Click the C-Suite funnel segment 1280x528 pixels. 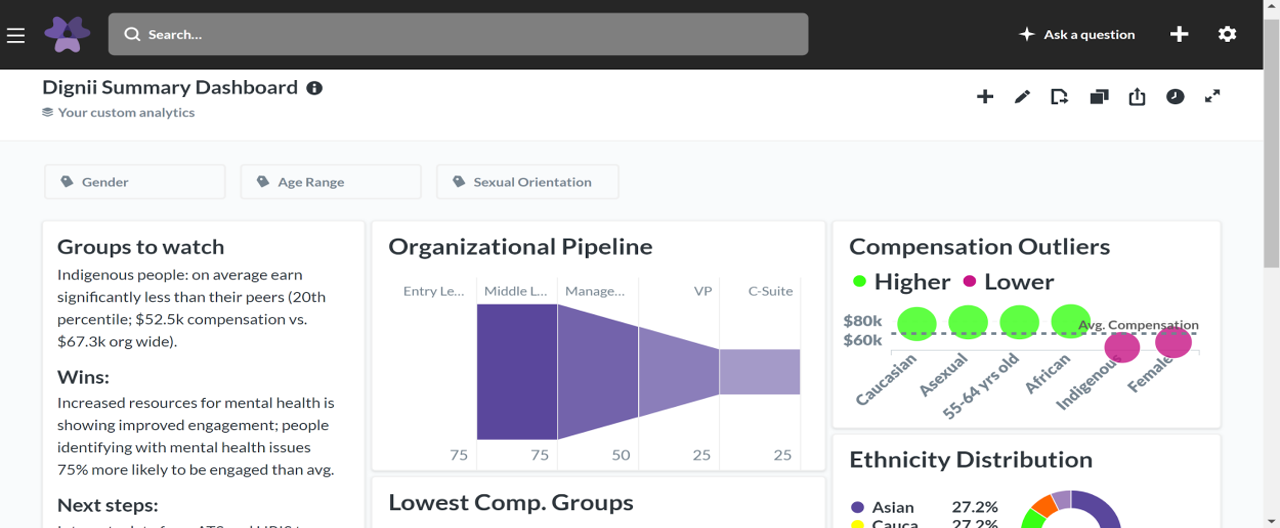(760, 371)
